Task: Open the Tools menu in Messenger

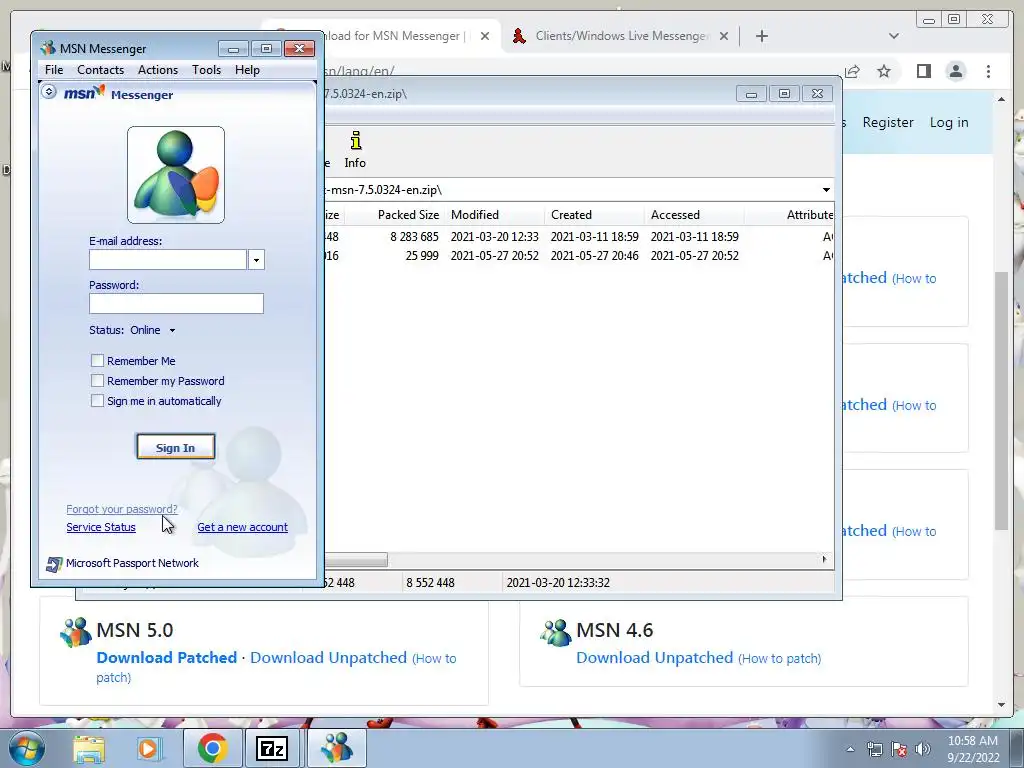Action: click(206, 70)
